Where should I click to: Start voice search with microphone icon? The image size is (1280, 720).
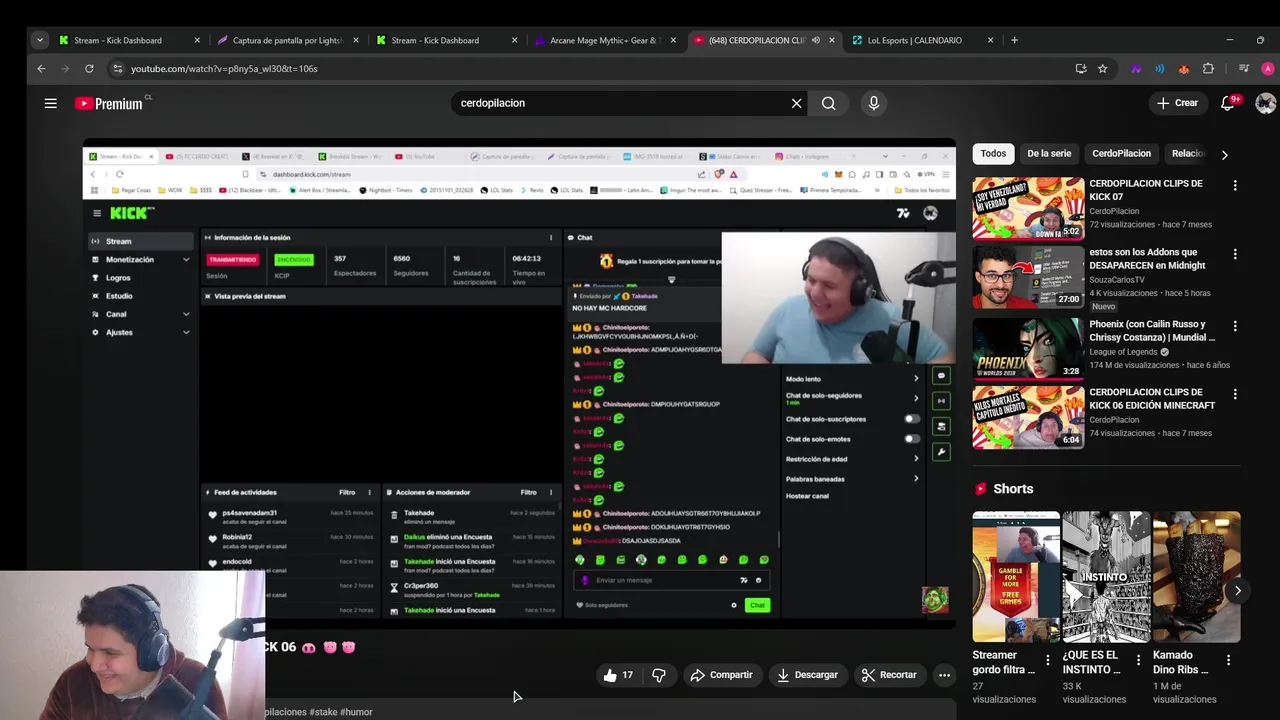[874, 103]
